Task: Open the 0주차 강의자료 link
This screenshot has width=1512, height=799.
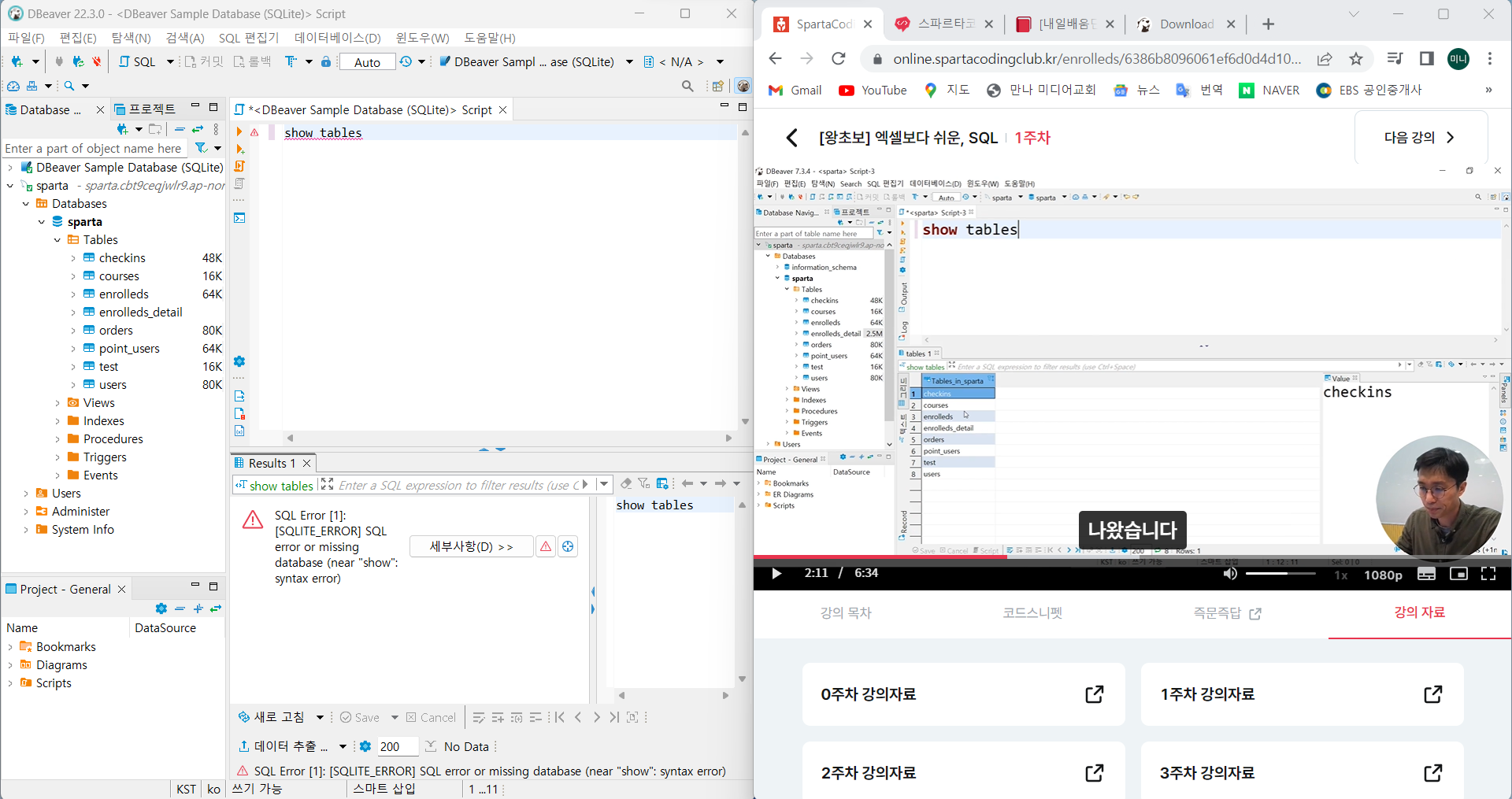Action: coord(963,694)
